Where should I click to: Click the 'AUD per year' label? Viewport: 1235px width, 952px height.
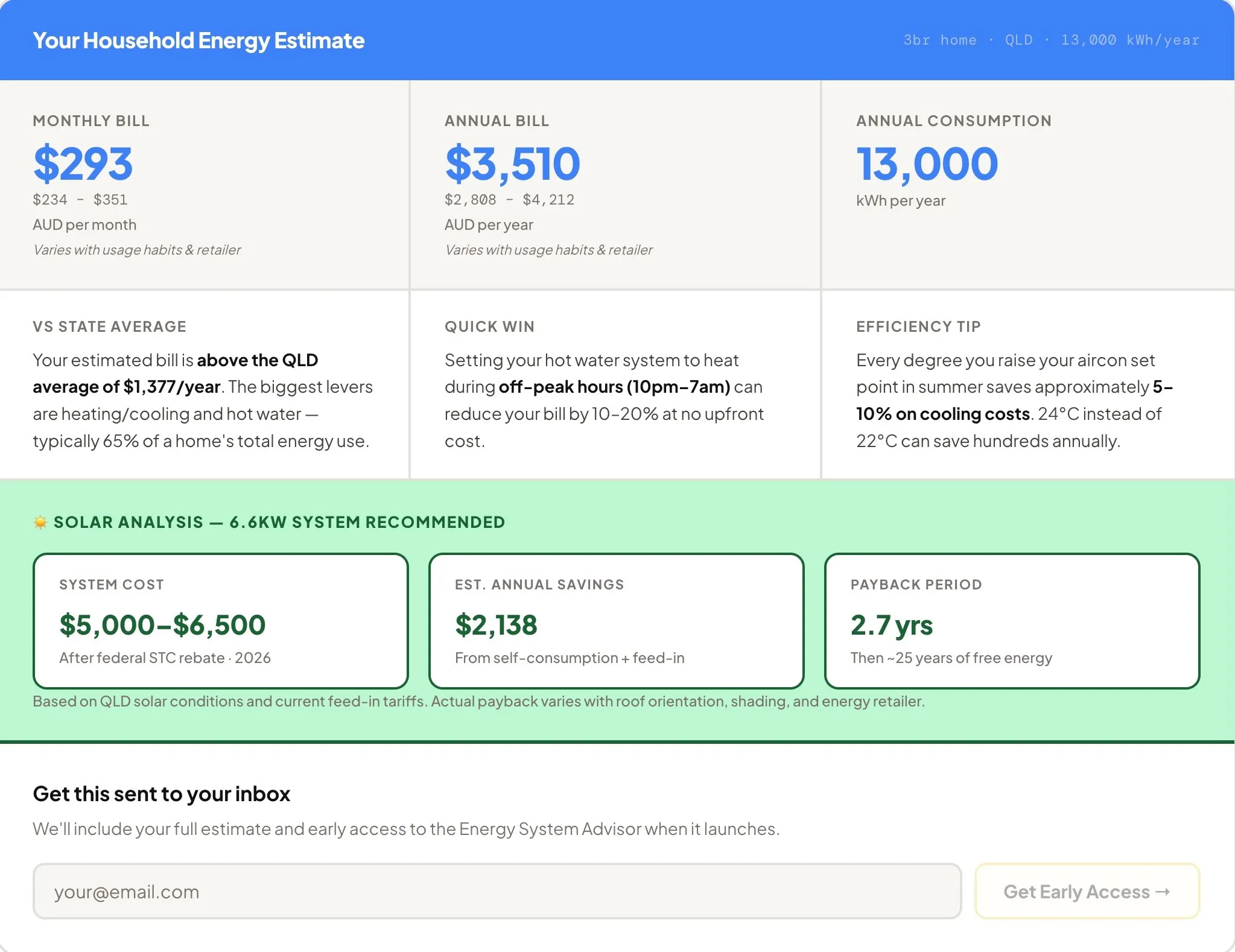point(489,225)
